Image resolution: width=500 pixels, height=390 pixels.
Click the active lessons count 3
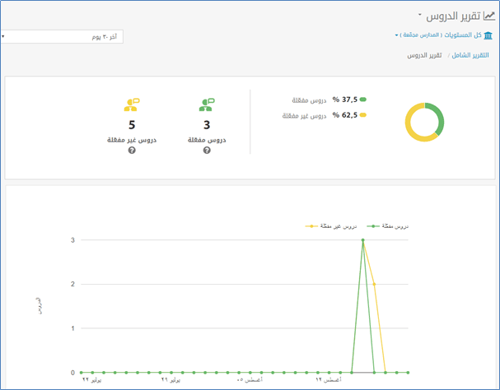point(207,125)
